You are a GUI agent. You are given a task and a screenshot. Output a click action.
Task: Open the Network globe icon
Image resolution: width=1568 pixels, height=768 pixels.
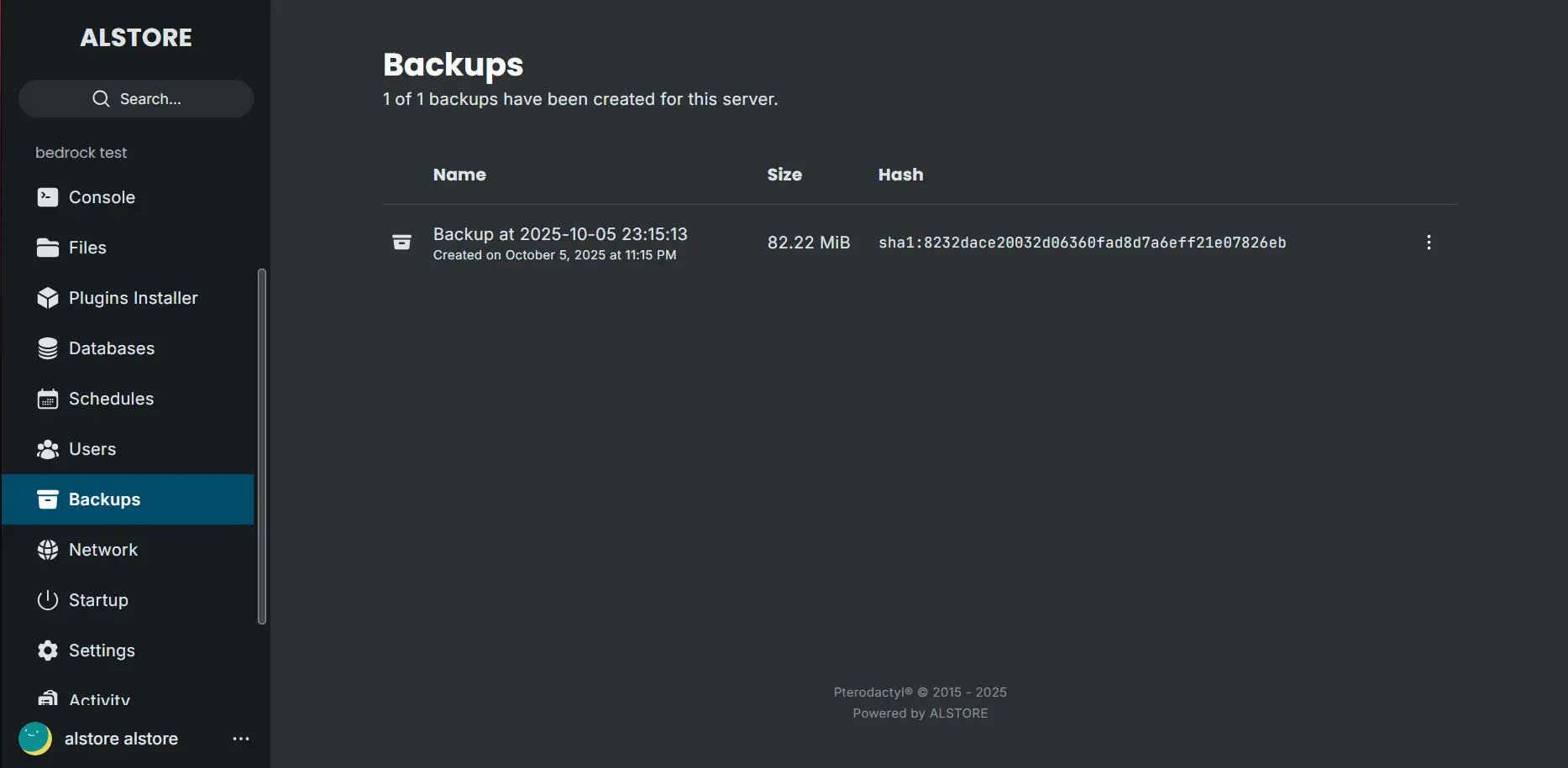point(48,549)
